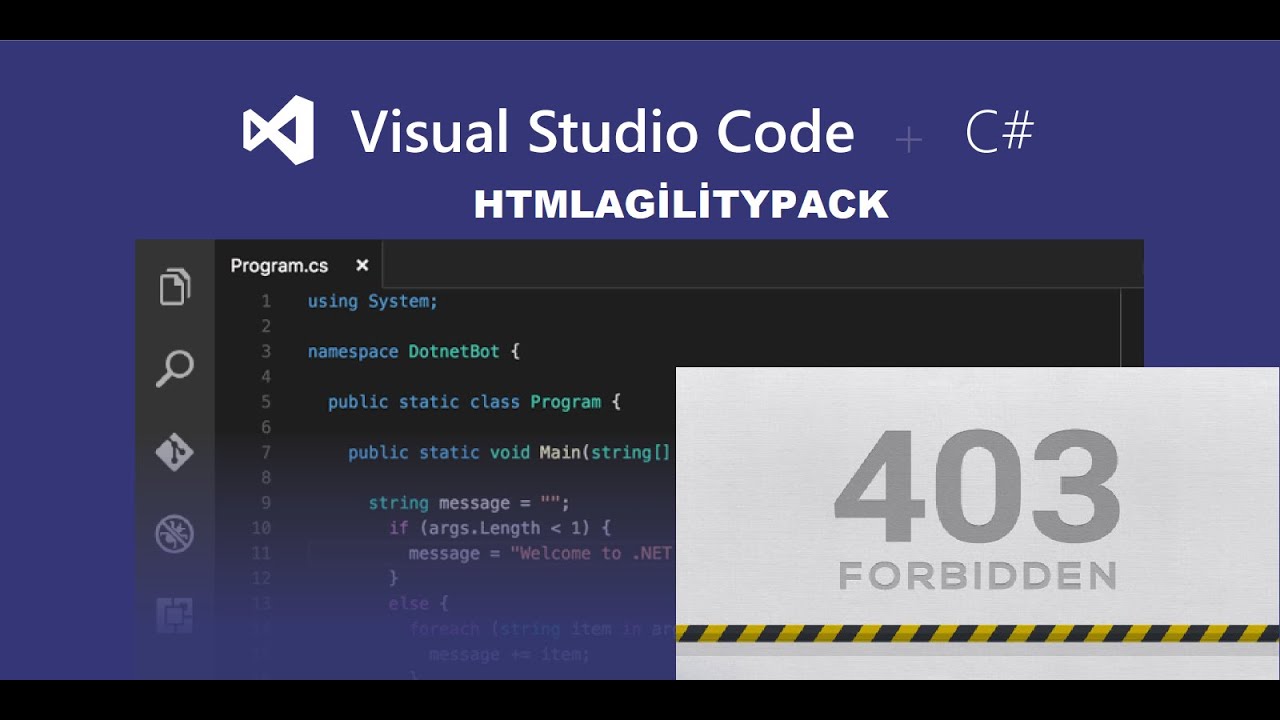Click the Visual Studio Code logo
The width and height of the screenshot is (1280, 720).
(278, 130)
